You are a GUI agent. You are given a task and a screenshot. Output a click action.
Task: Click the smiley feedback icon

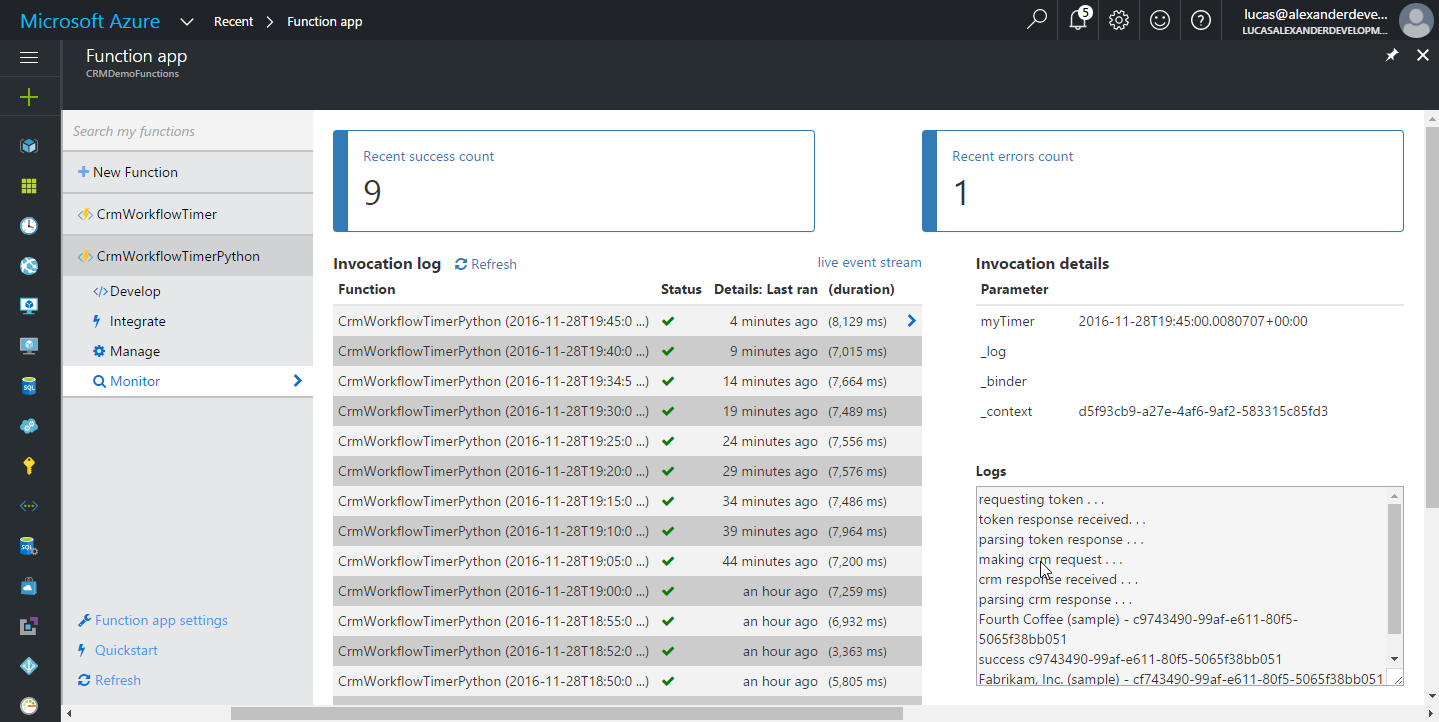[x=1160, y=20]
